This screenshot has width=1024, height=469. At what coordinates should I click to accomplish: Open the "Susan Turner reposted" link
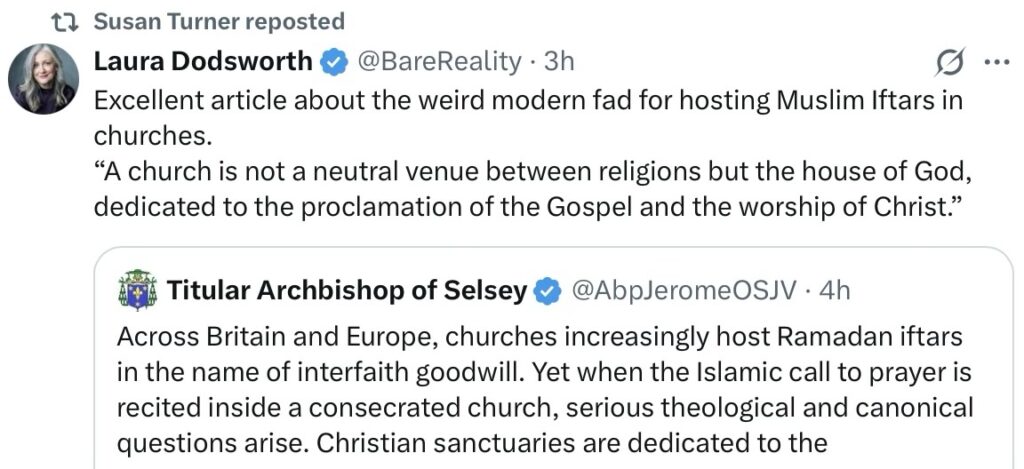coord(220,21)
